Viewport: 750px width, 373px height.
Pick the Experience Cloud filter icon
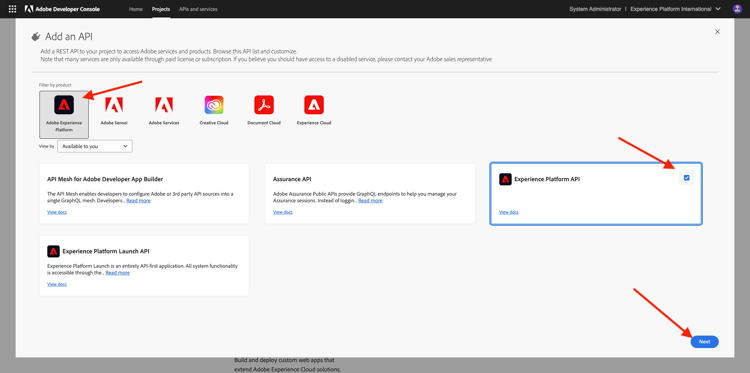pyautogui.click(x=314, y=105)
